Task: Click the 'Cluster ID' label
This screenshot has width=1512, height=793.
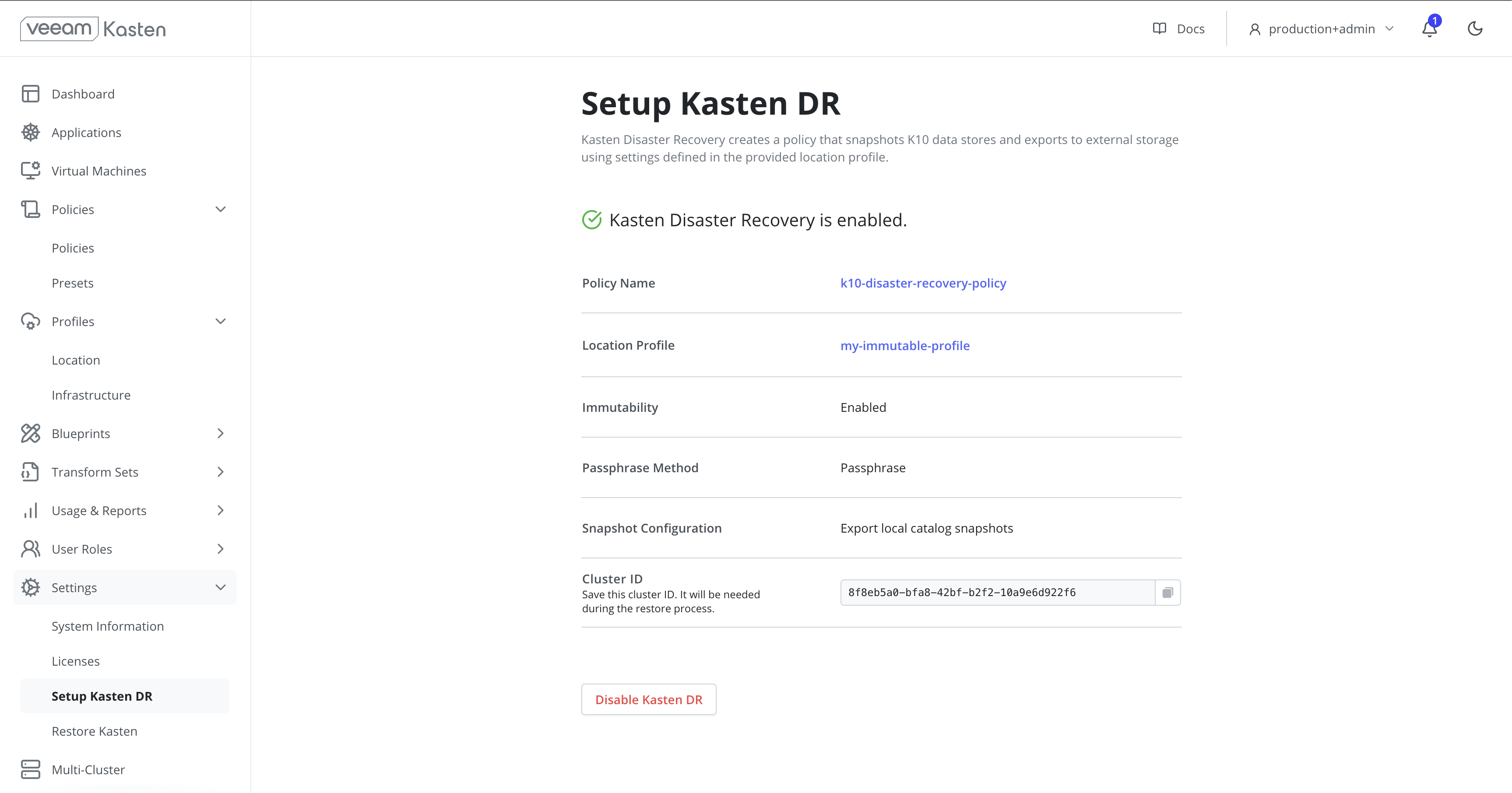Action: point(612,579)
